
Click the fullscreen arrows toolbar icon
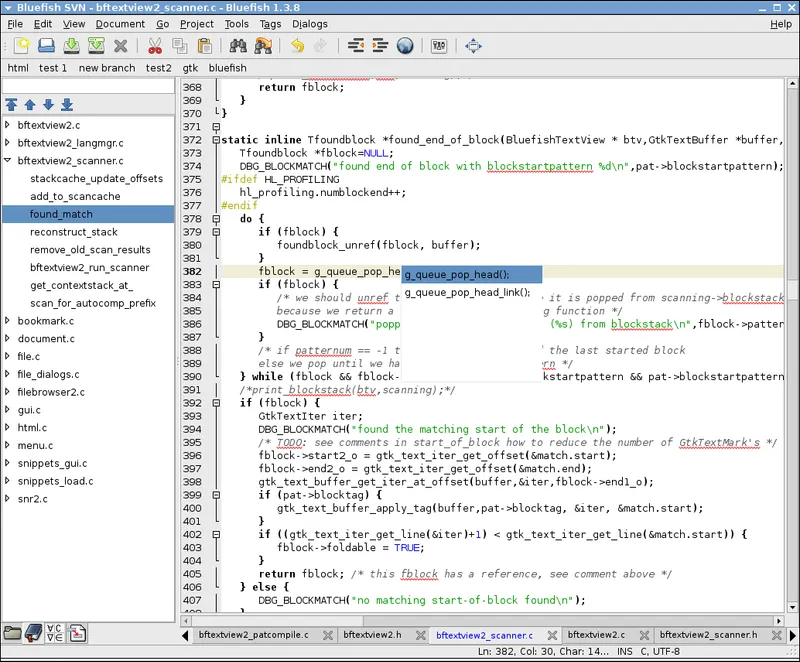coord(473,46)
